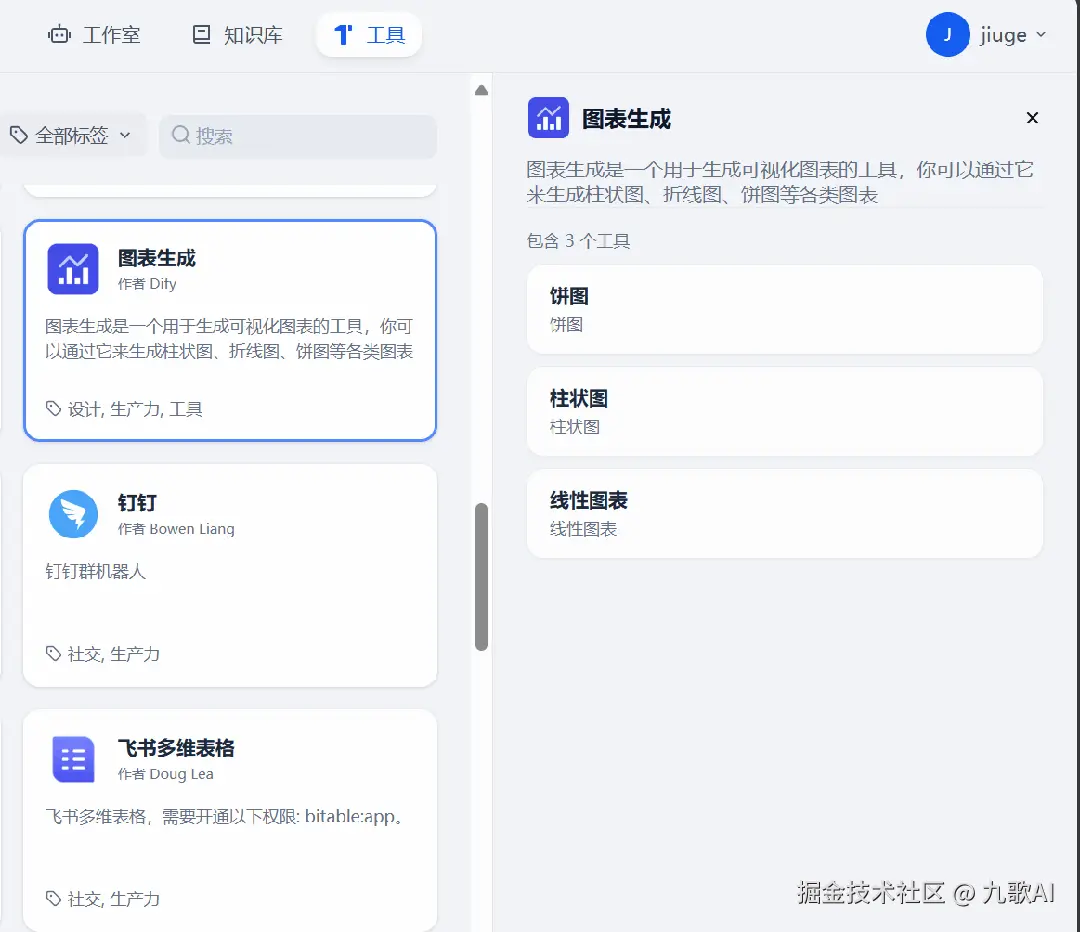Click the tag icon beside 设计, 生产力, 工具
The image size is (1080, 932).
point(53,408)
